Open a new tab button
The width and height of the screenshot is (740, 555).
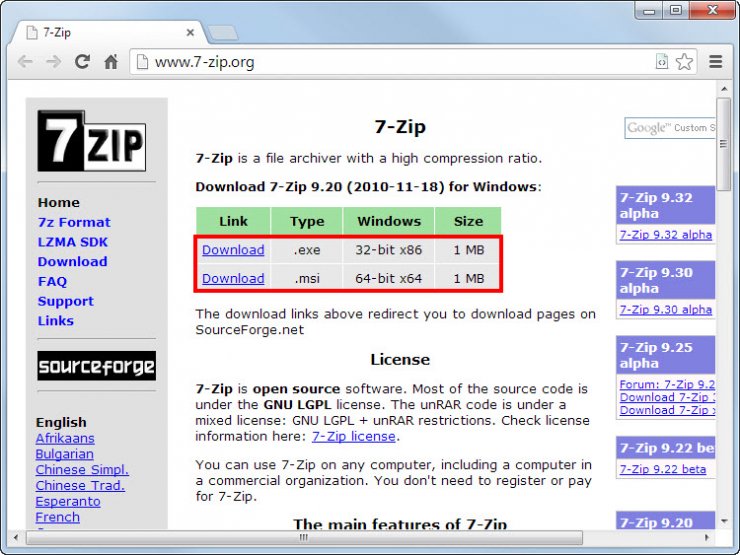tap(223, 33)
